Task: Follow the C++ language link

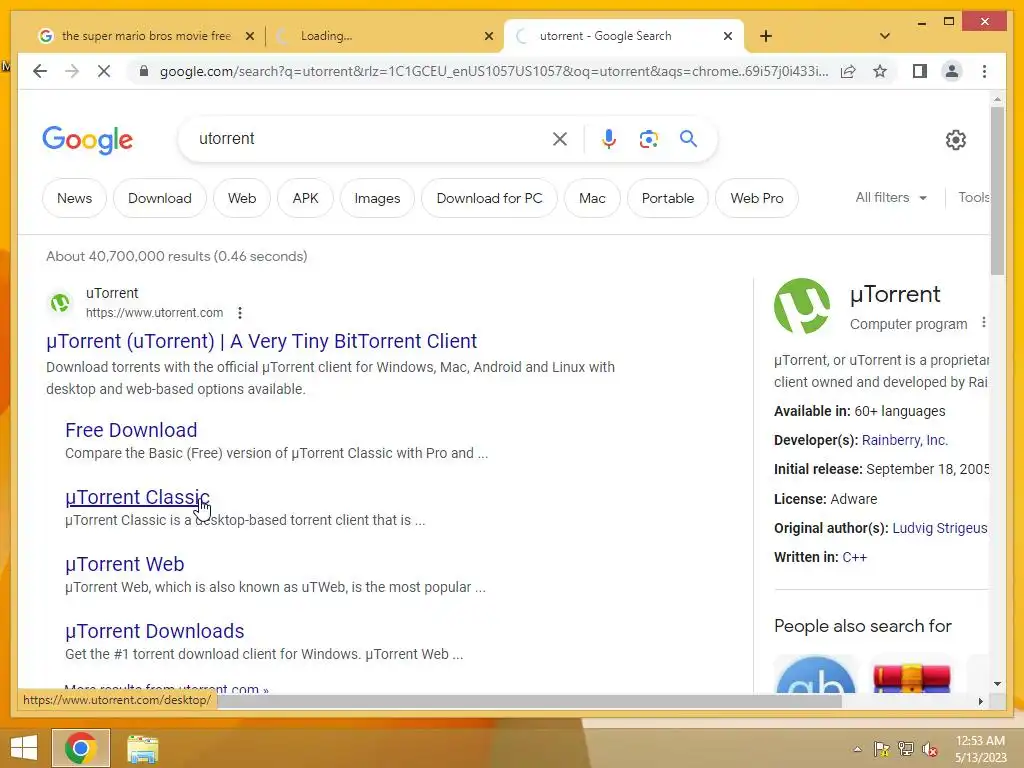Action: coord(854,557)
